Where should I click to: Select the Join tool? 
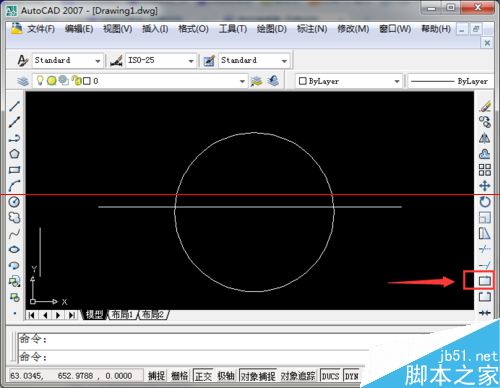[x=485, y=313]
